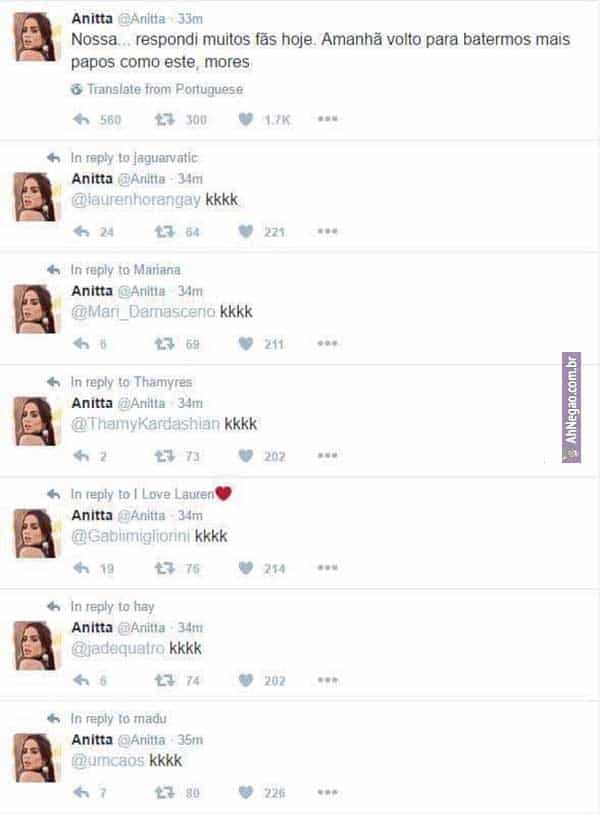Like the reply to @umcaos
The image size is (600, 814).
pos(246,792)
